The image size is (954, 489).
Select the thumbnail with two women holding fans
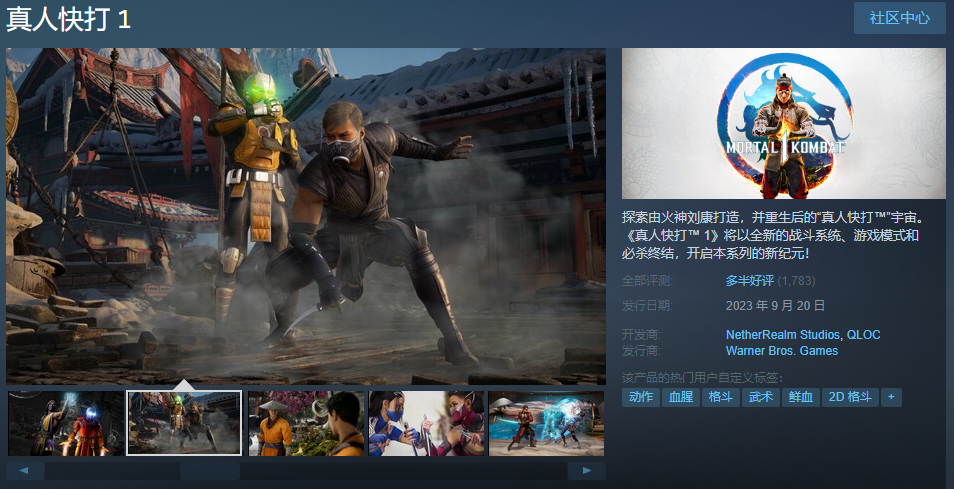pos(427,423)
